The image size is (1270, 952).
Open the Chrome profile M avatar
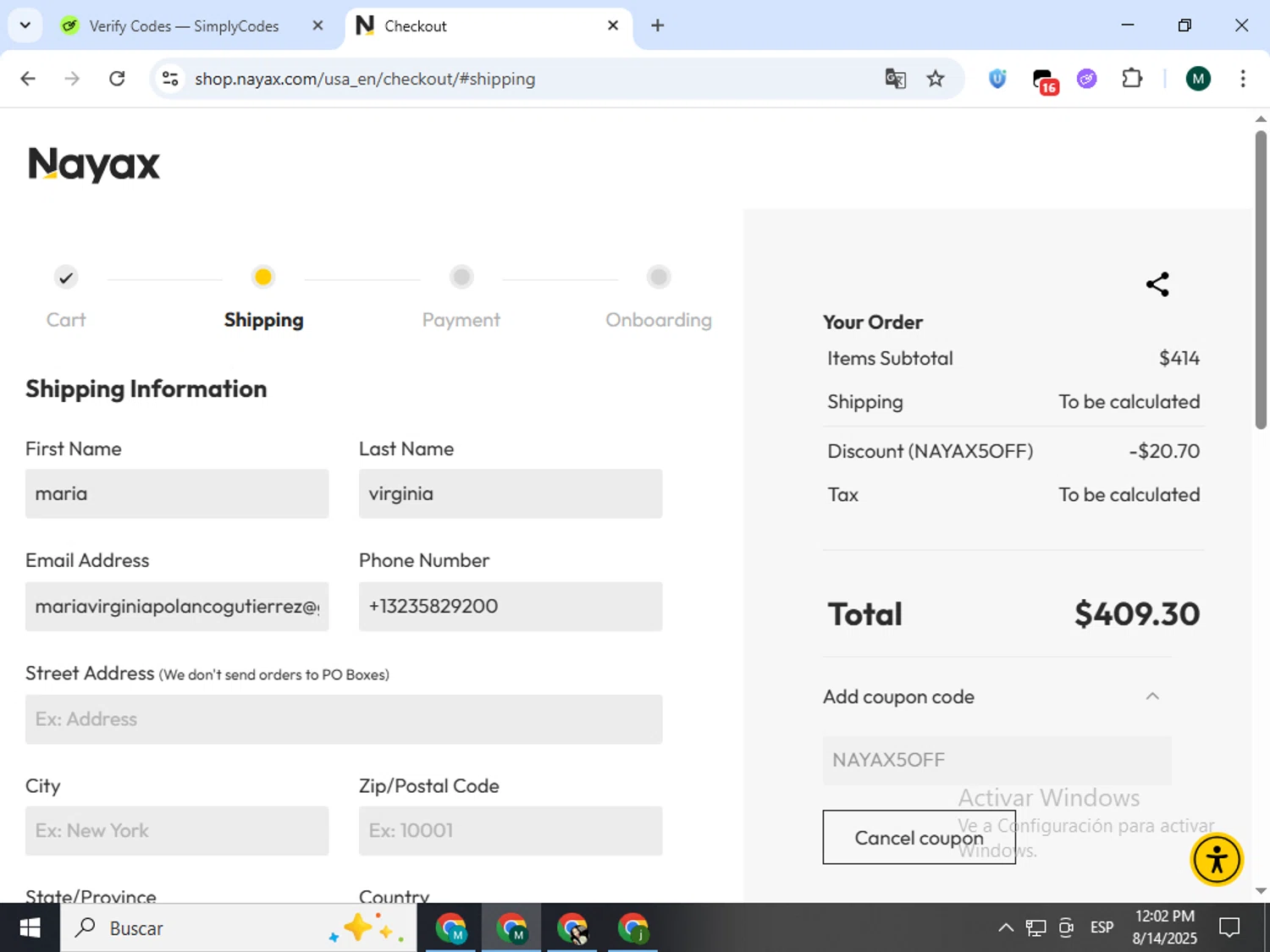[x=1197, y=79]
